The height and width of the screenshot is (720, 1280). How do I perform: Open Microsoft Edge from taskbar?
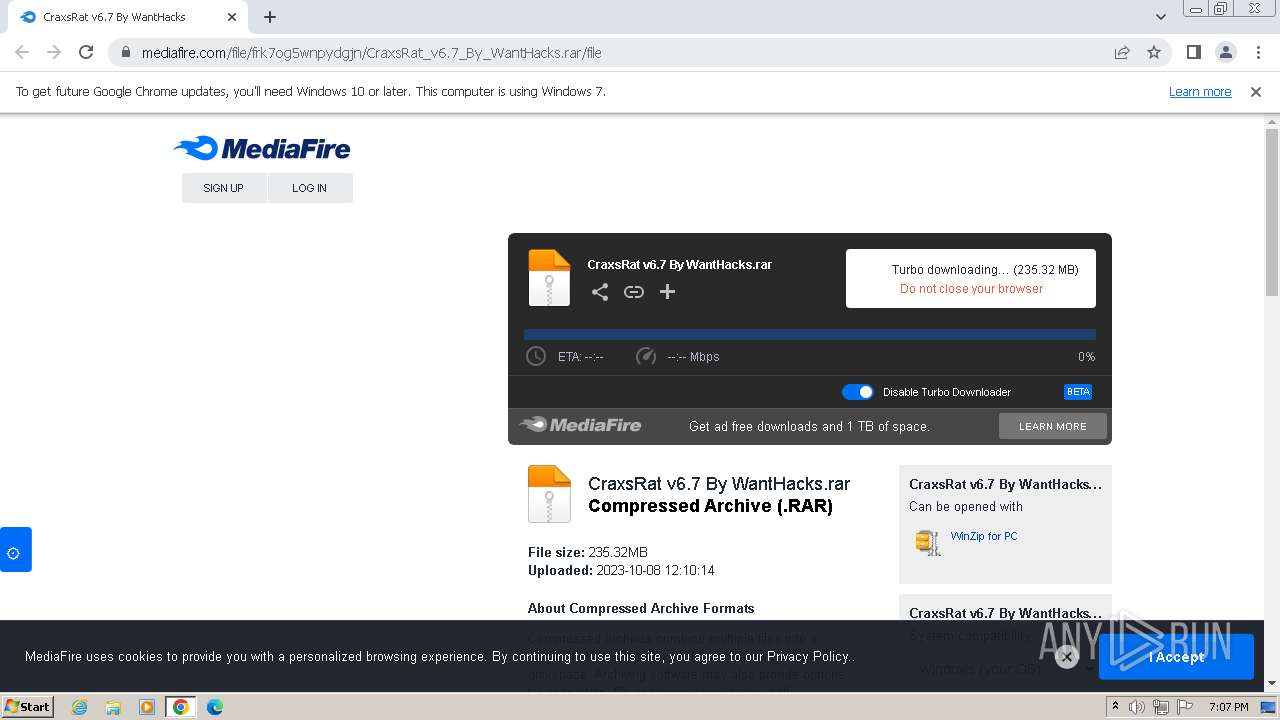tap(214, 707)
